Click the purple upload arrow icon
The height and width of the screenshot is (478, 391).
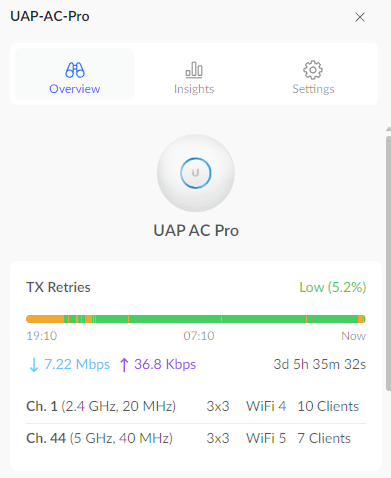[124, 365]
